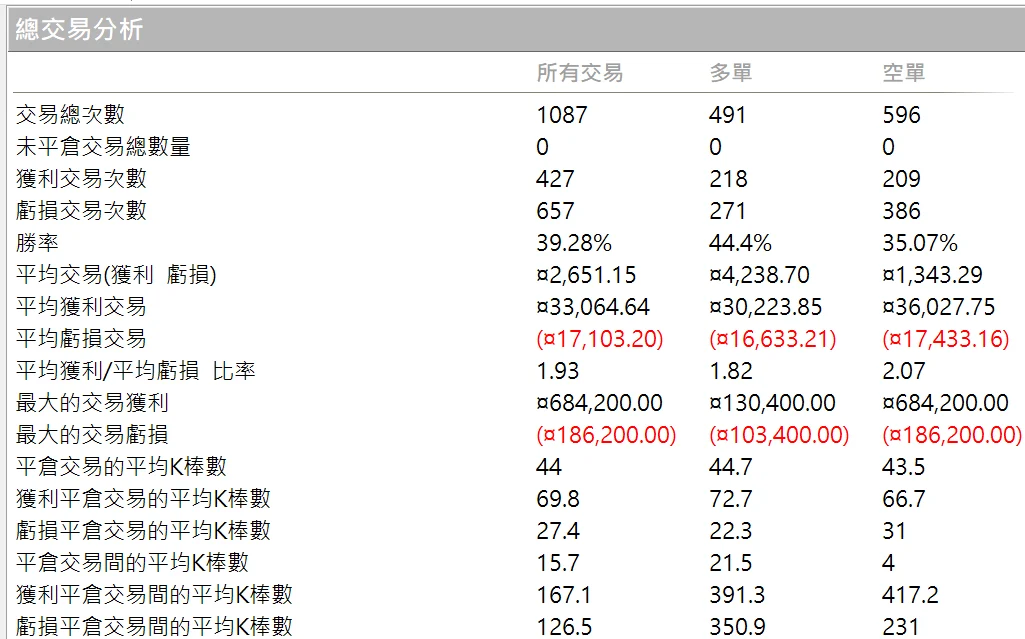Select short win rate 35.07%

[x=920, y=243]
